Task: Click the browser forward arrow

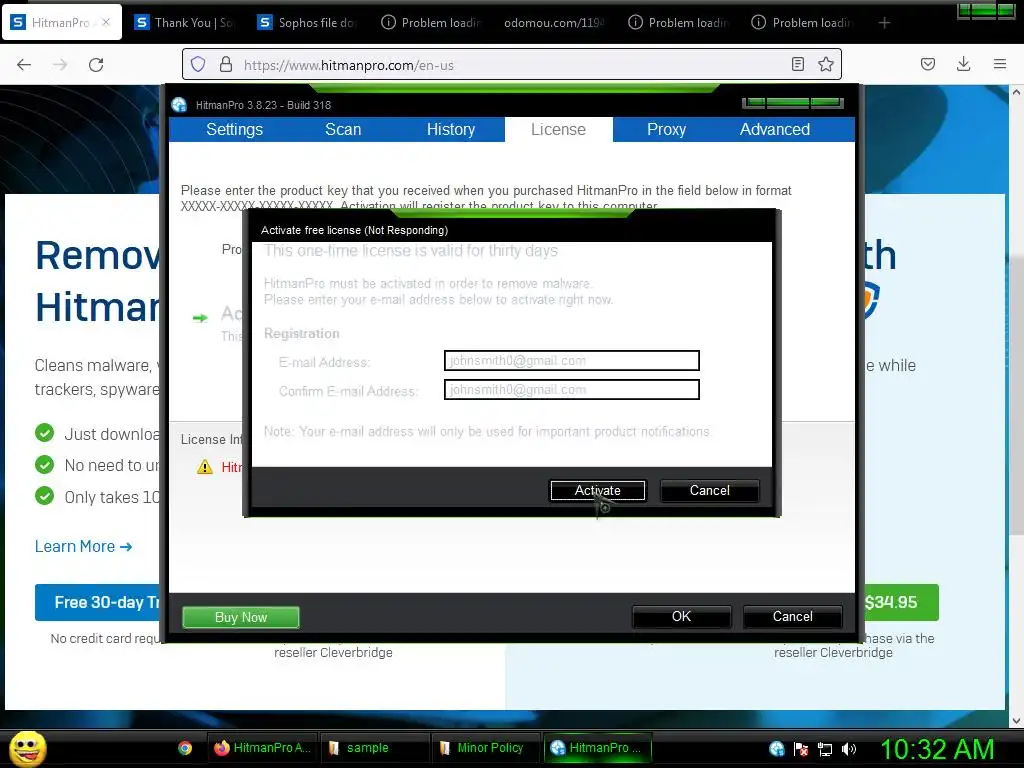Action: (x=60, y=65)
